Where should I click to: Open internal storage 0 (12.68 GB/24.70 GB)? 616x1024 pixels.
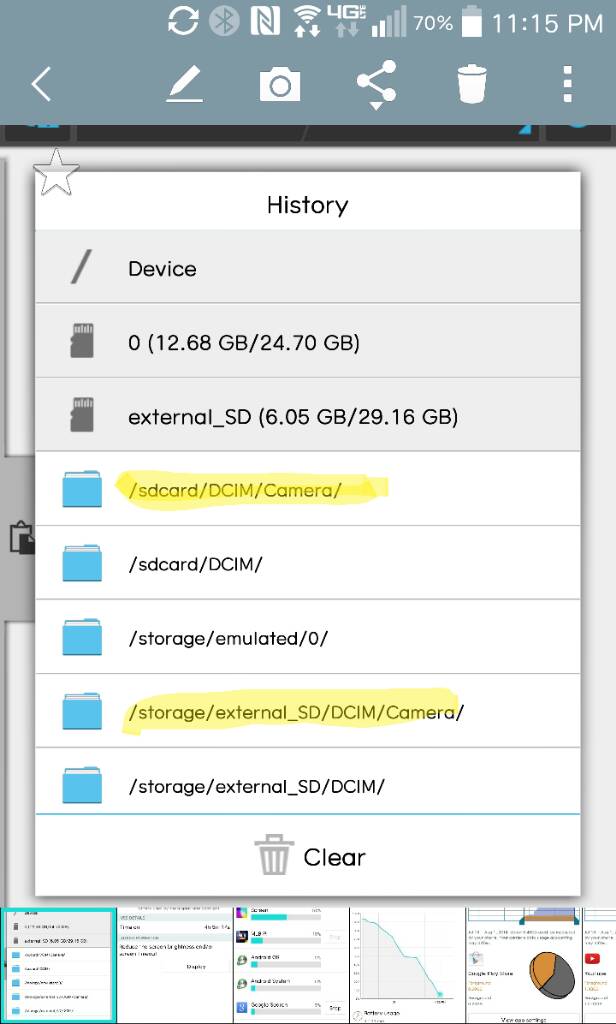(x=308, y=341)
